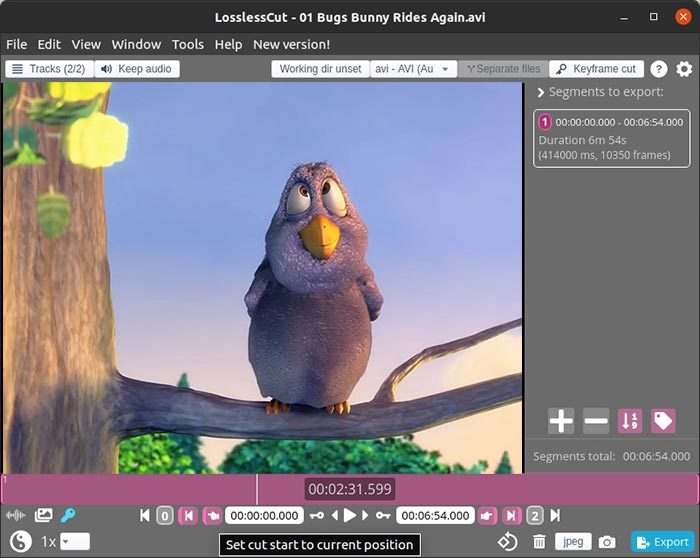Open the playback speed dropdown

click(x=74, y=541)
